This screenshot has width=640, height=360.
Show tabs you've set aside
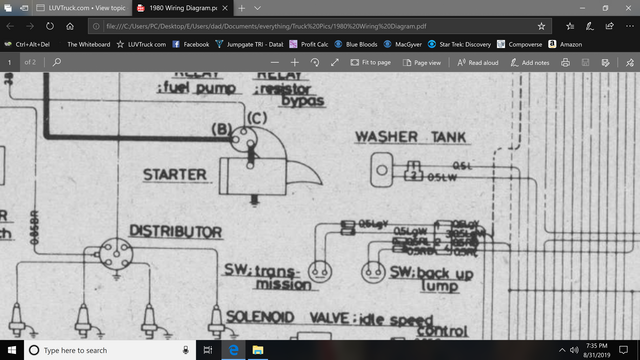point(8,8)
